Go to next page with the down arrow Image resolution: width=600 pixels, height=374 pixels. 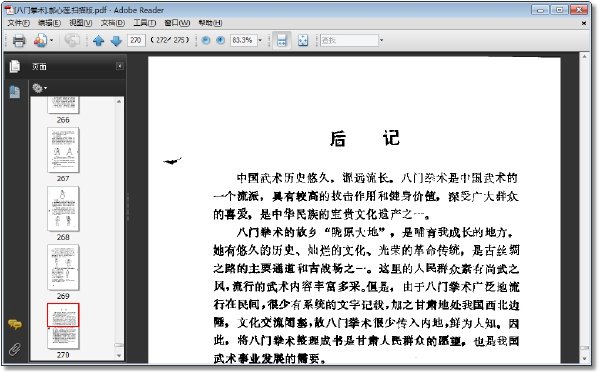pyautogui.click(x=116, y=40)
